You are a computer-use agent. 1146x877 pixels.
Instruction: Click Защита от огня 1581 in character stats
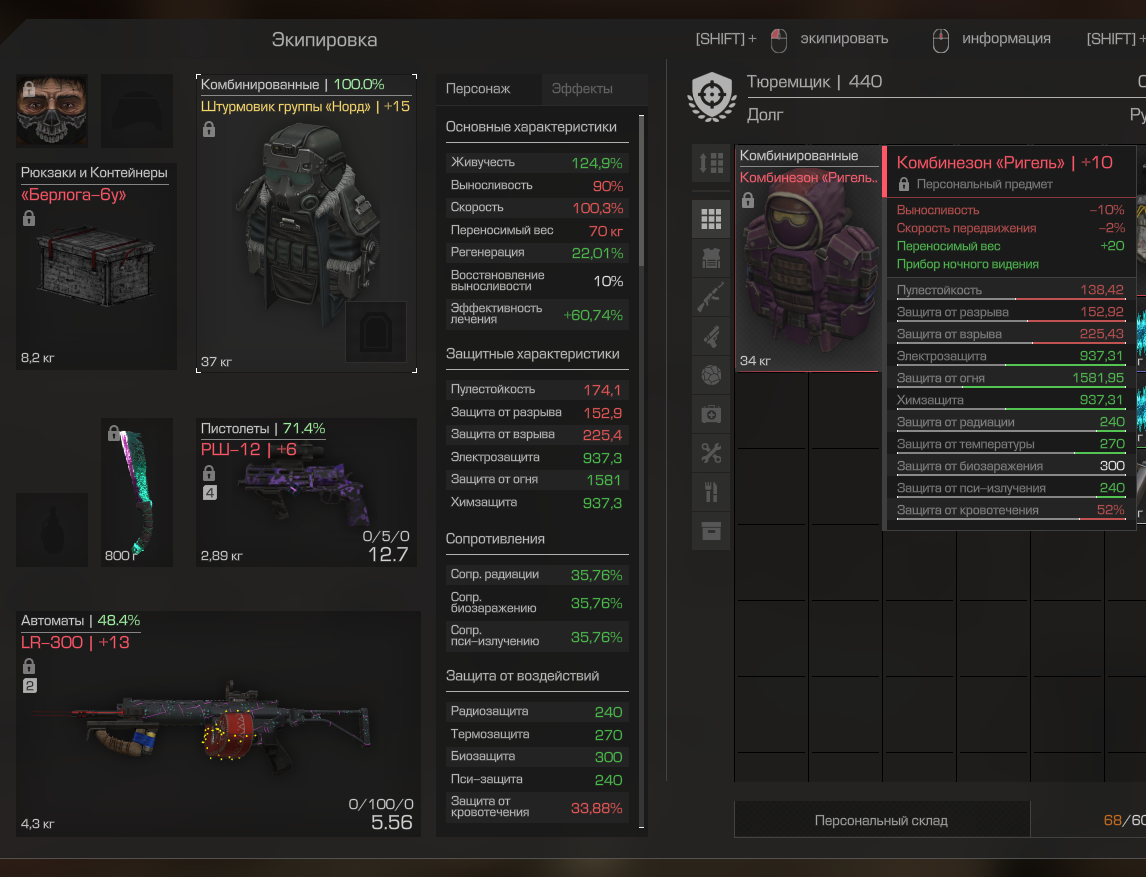tap(536, 479)
